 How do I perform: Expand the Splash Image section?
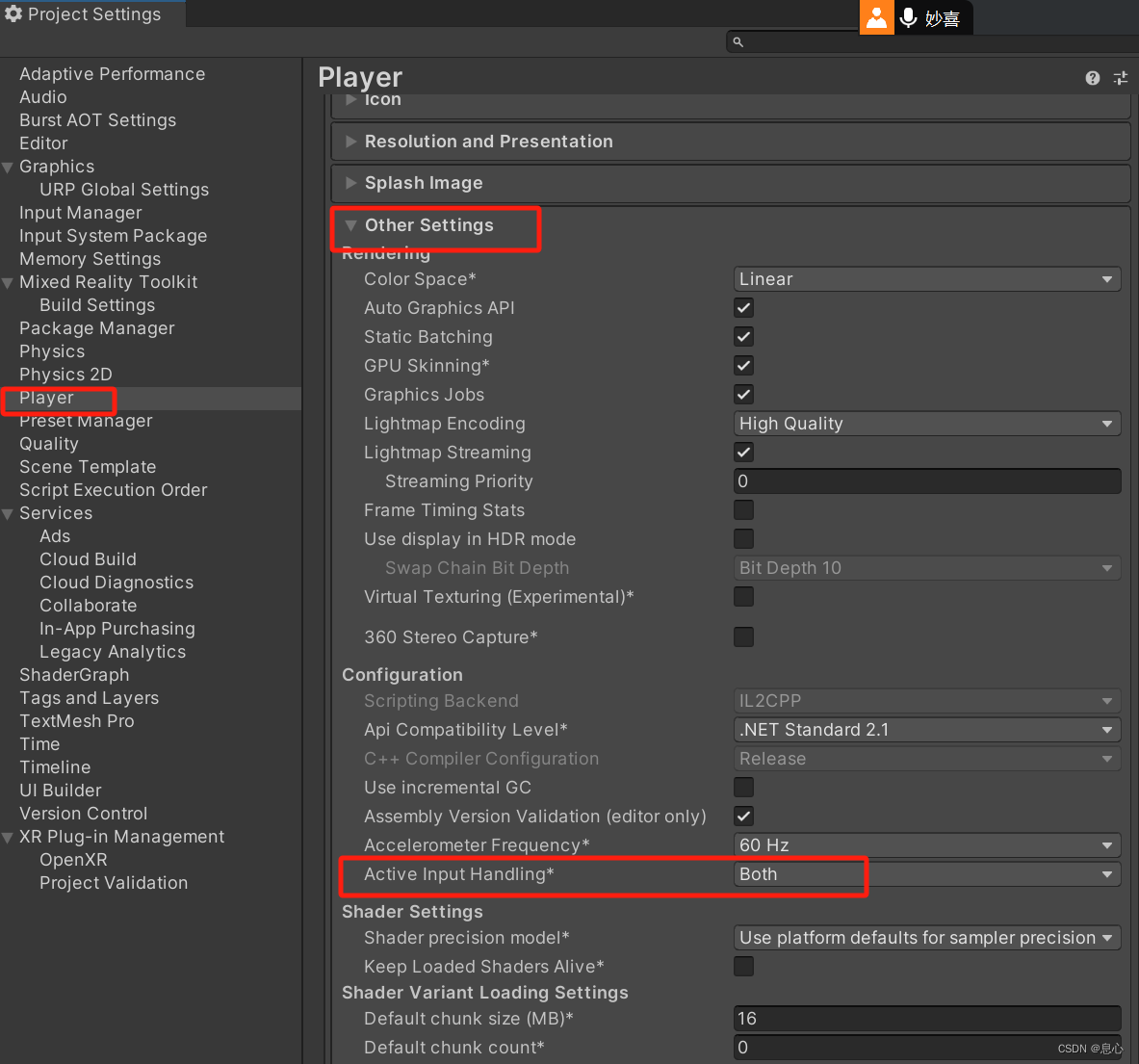point(350,183)
